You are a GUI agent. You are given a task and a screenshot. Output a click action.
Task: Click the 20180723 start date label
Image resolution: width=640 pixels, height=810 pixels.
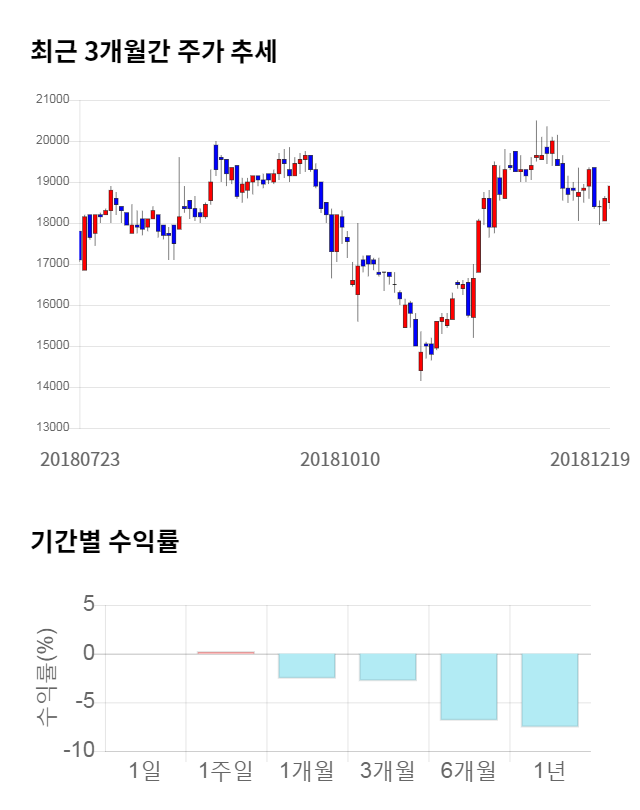tap(80, 459)
